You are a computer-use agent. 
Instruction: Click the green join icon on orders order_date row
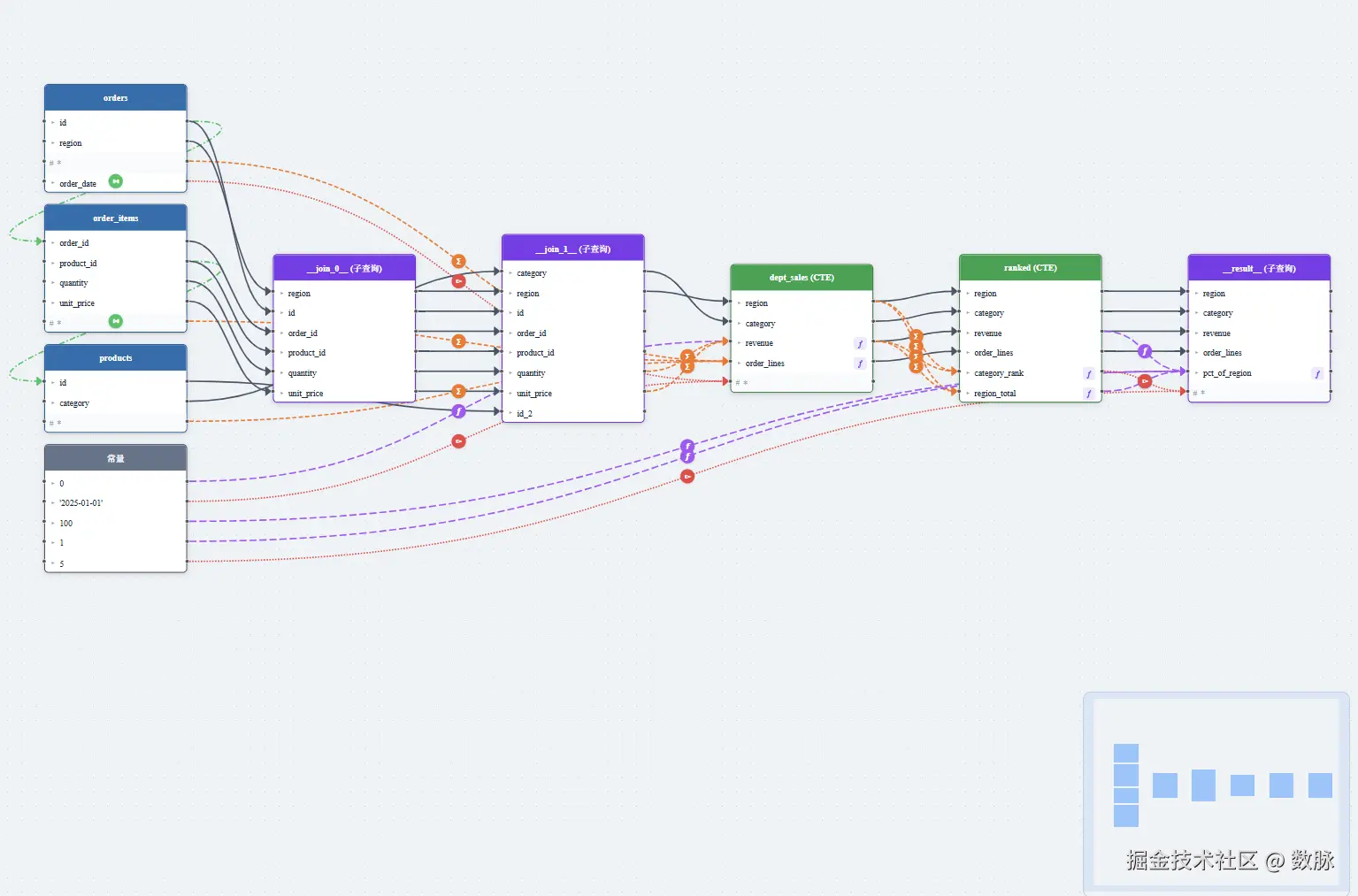116,181
